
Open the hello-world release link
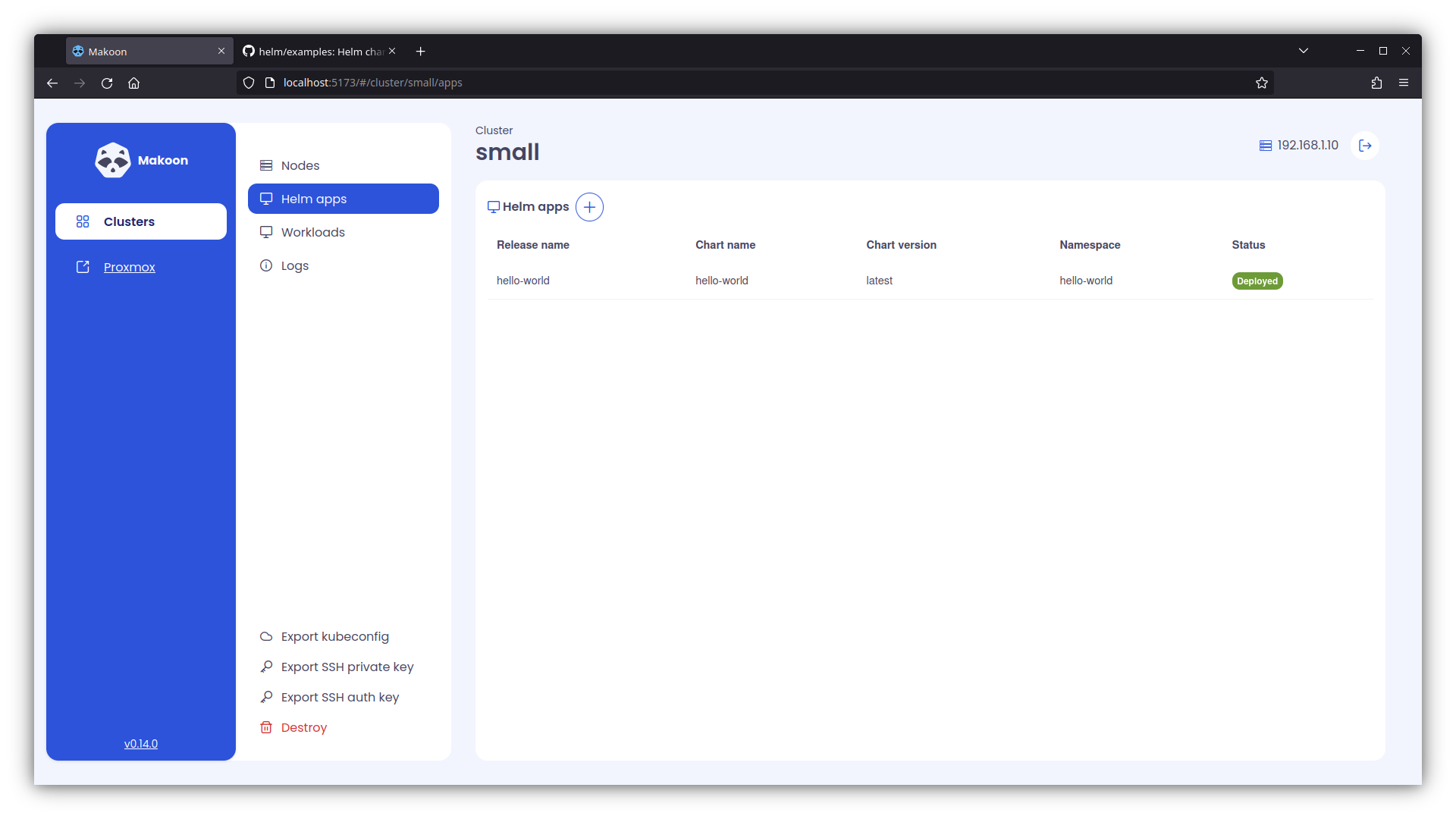(x=523, y=280)
